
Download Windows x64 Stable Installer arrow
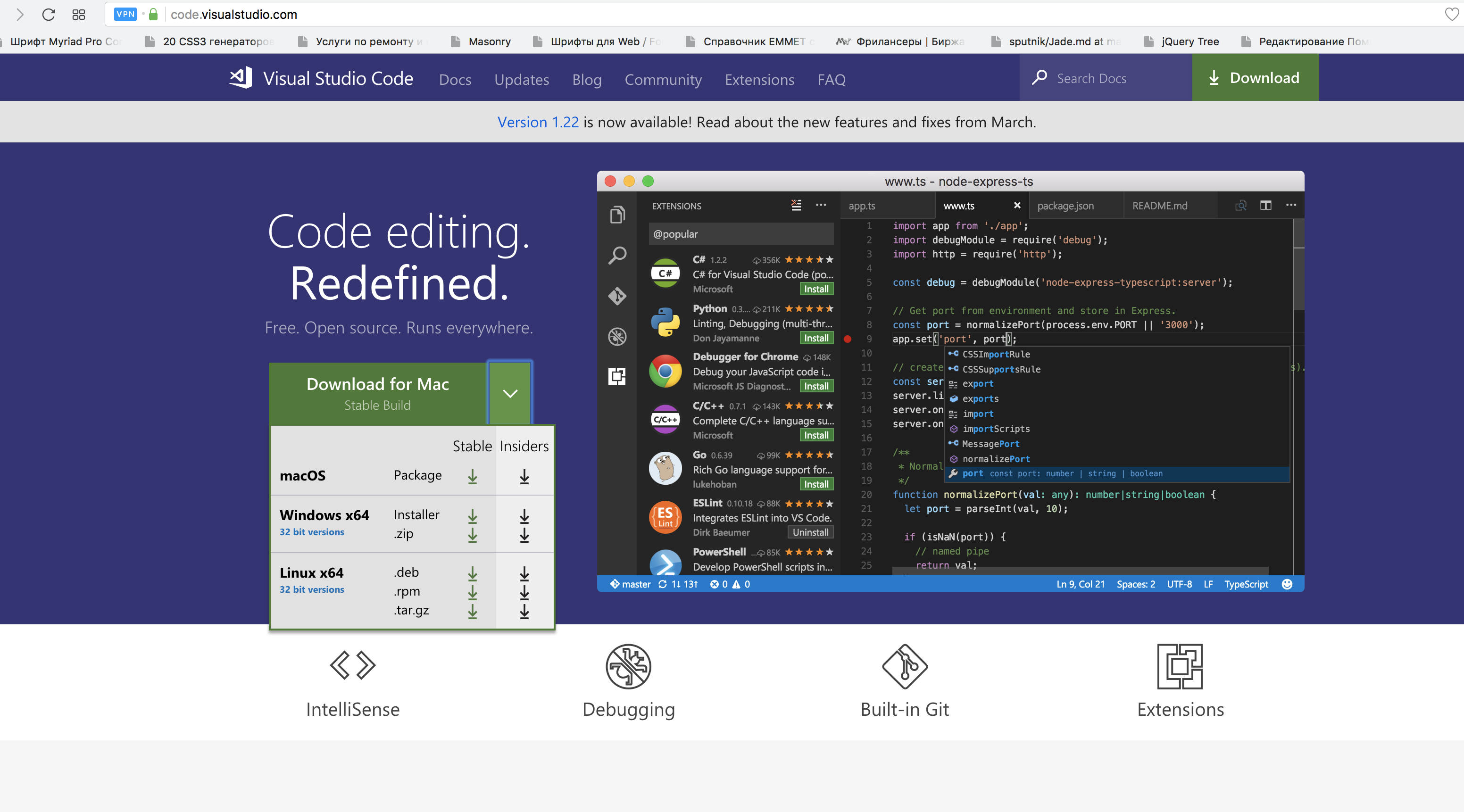(472, 515)
